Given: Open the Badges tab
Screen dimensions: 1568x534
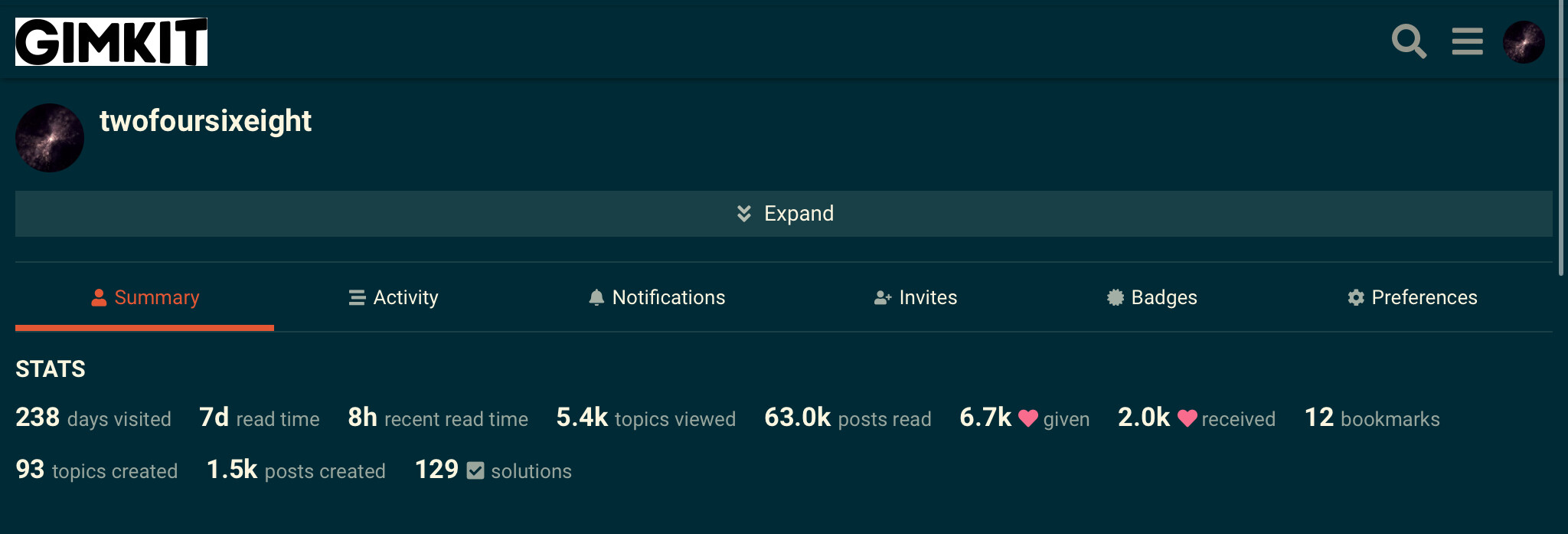Looking at the screenshot, I should (x=1152, y=297).
